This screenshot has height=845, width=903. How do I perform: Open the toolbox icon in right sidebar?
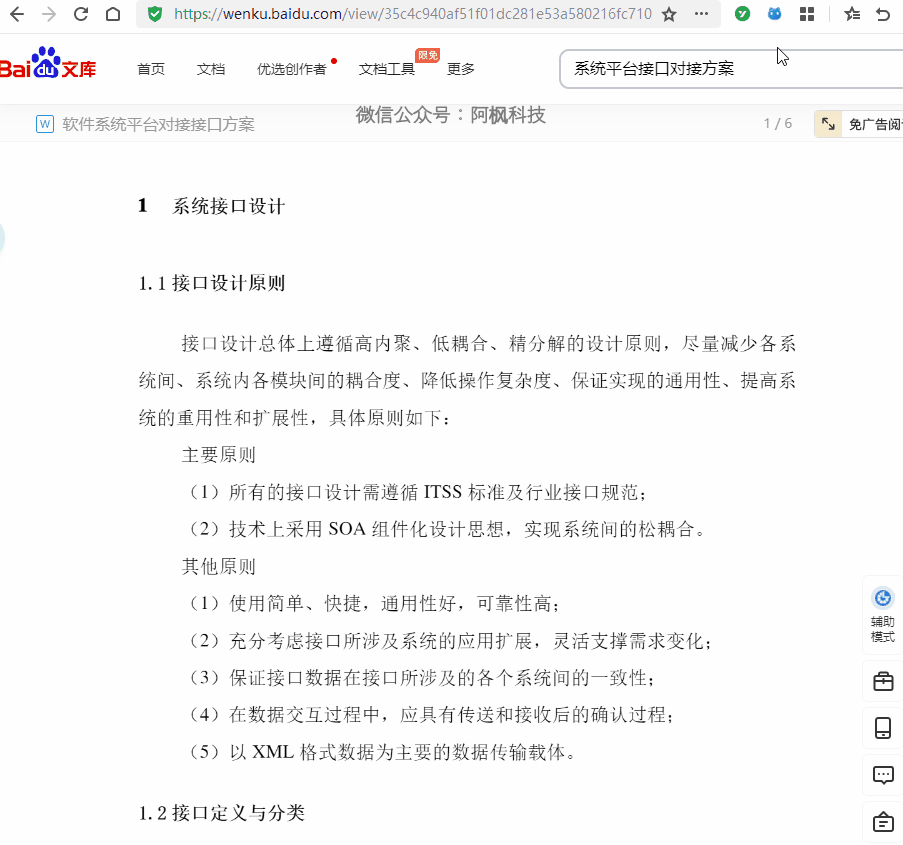[x=881, y=681]
